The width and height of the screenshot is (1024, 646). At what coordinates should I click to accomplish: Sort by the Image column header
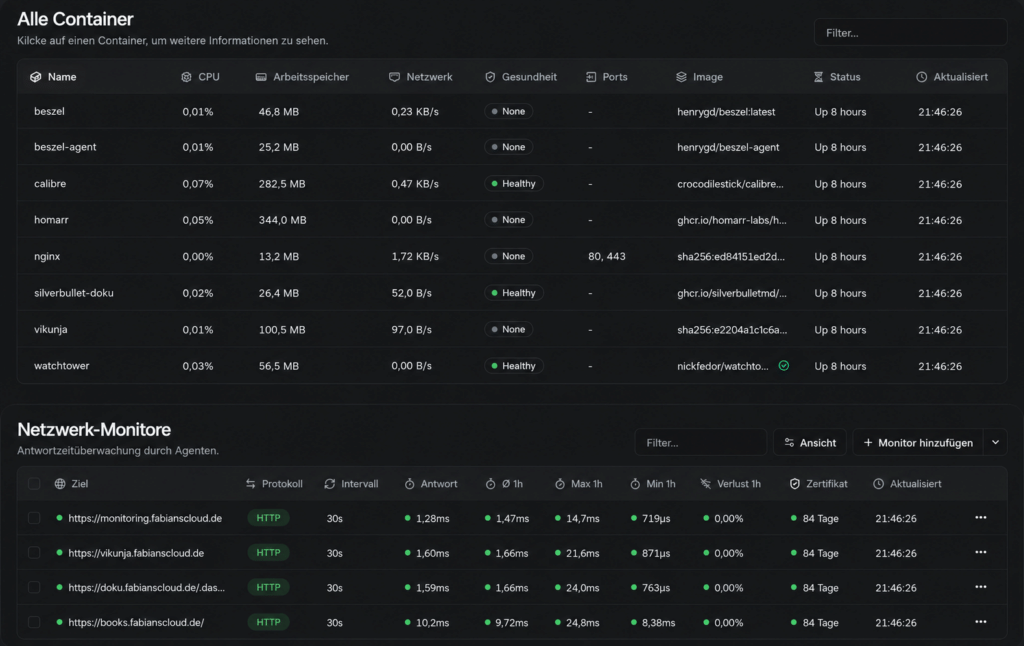click(699, 77)
